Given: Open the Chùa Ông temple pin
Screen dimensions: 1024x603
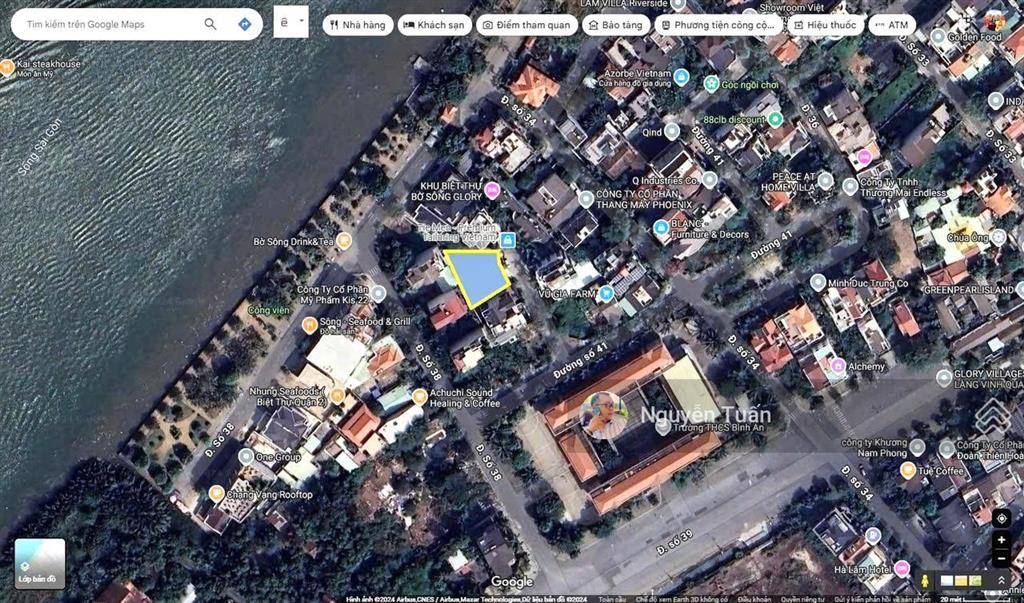Looking at the screenshot, I should click(x=998, y=236).
